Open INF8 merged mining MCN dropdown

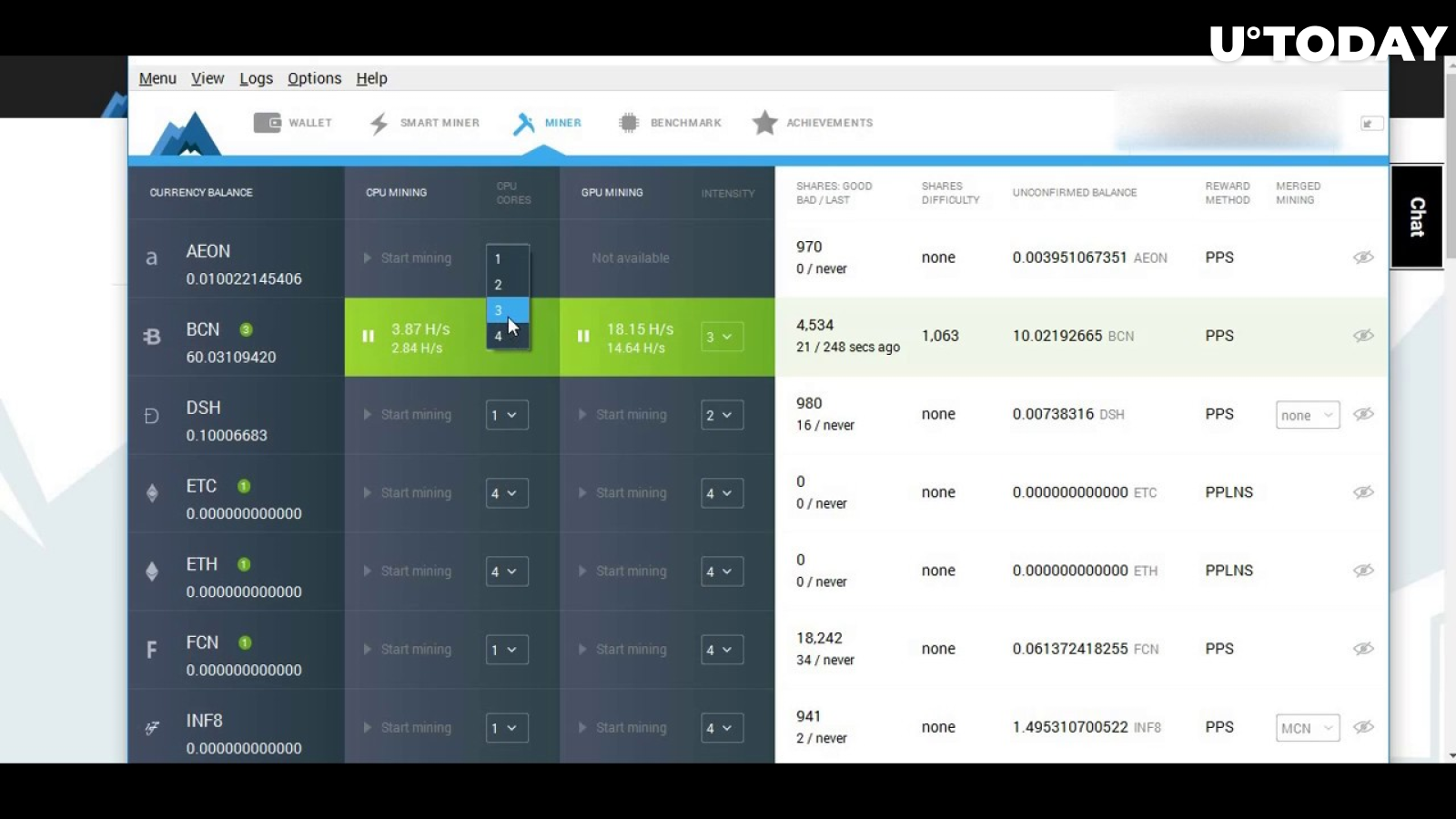pyautogui.click(x=1308, y=728)
